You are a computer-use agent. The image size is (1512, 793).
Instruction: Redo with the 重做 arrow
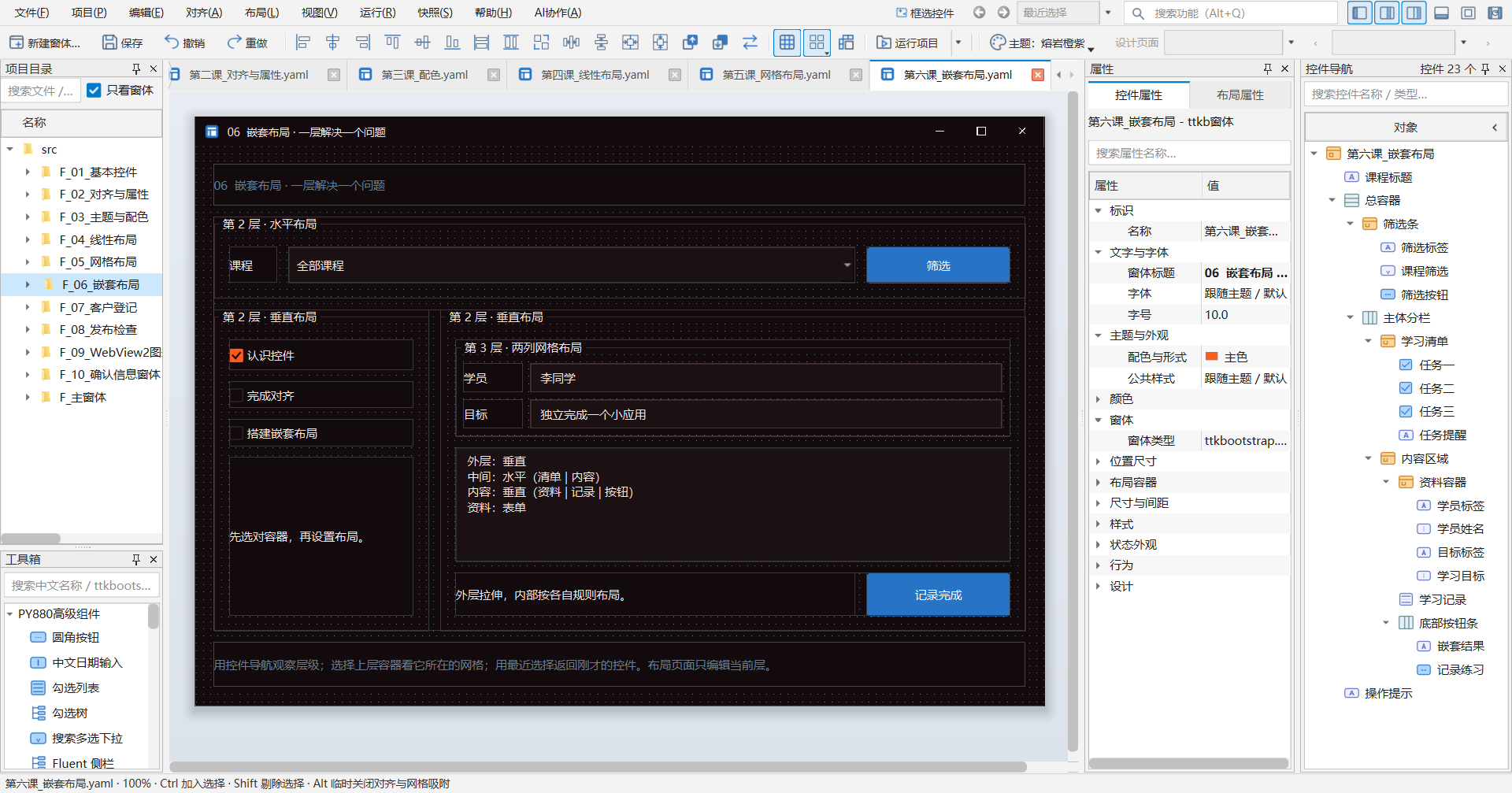(x=247, y=43)
